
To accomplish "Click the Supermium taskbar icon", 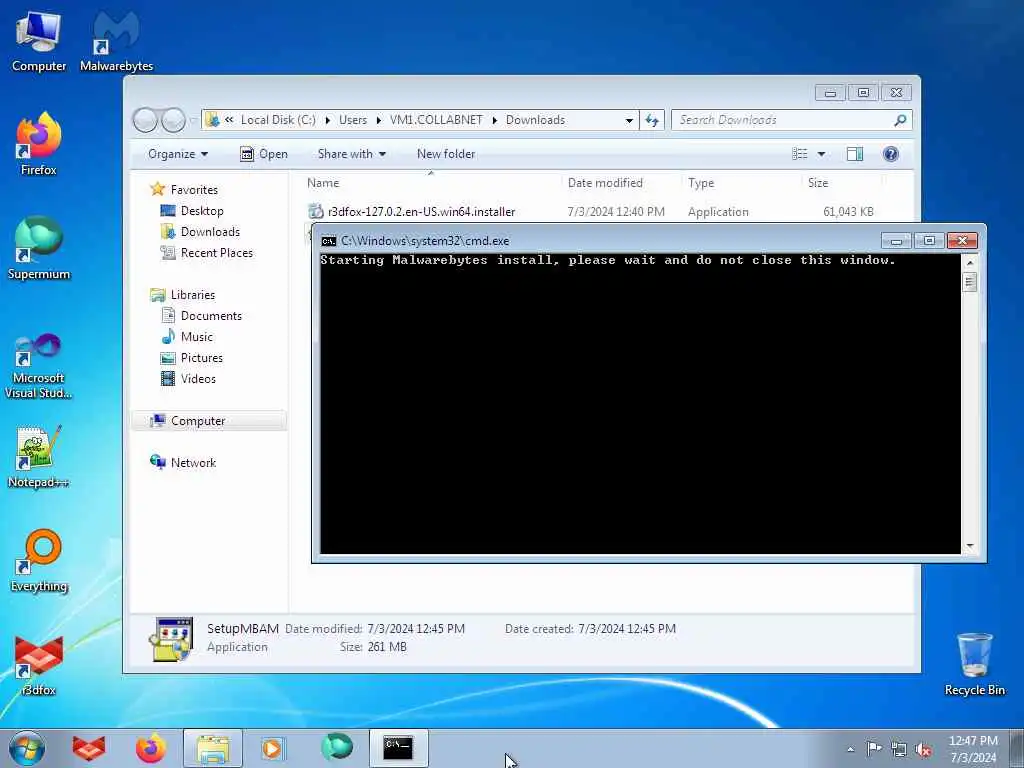I will (337, 747).
